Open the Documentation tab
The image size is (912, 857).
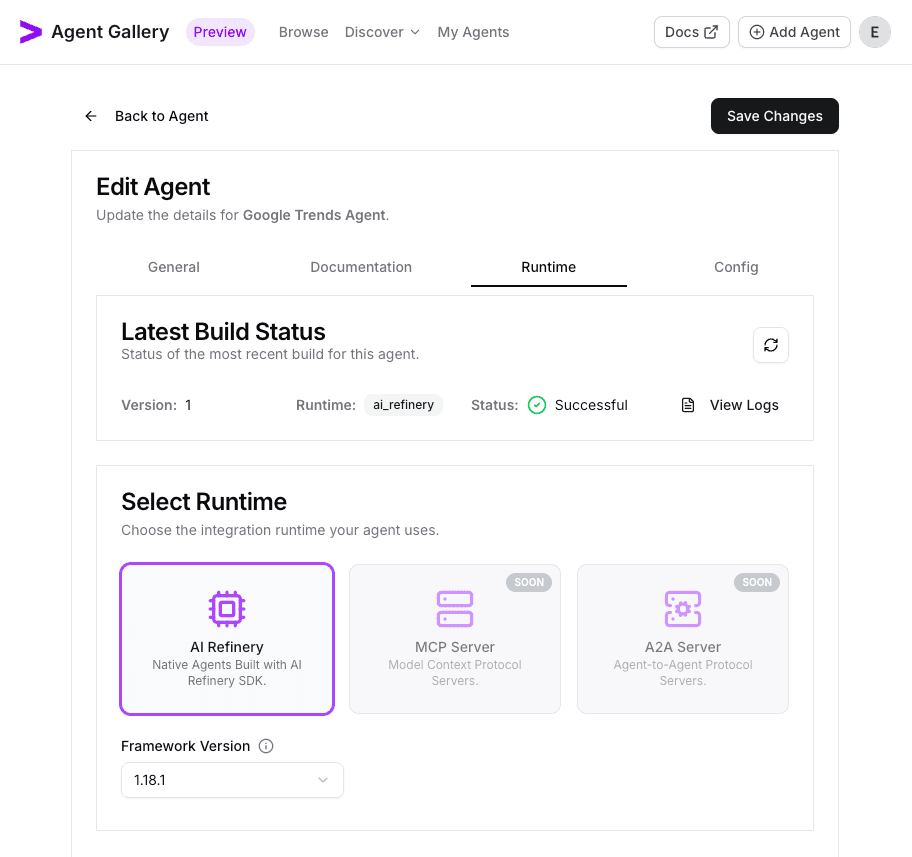point(361,267)
